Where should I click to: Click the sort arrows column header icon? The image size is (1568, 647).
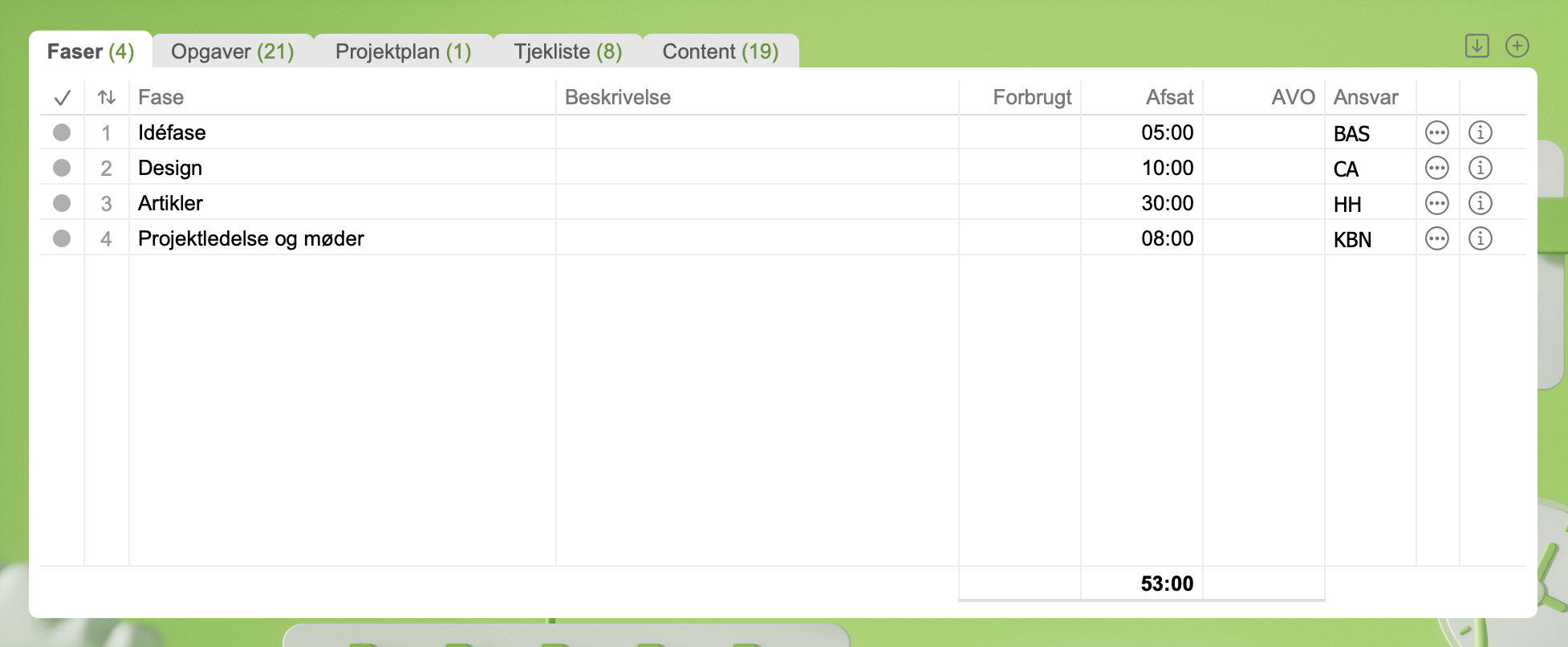pos(107,98)
